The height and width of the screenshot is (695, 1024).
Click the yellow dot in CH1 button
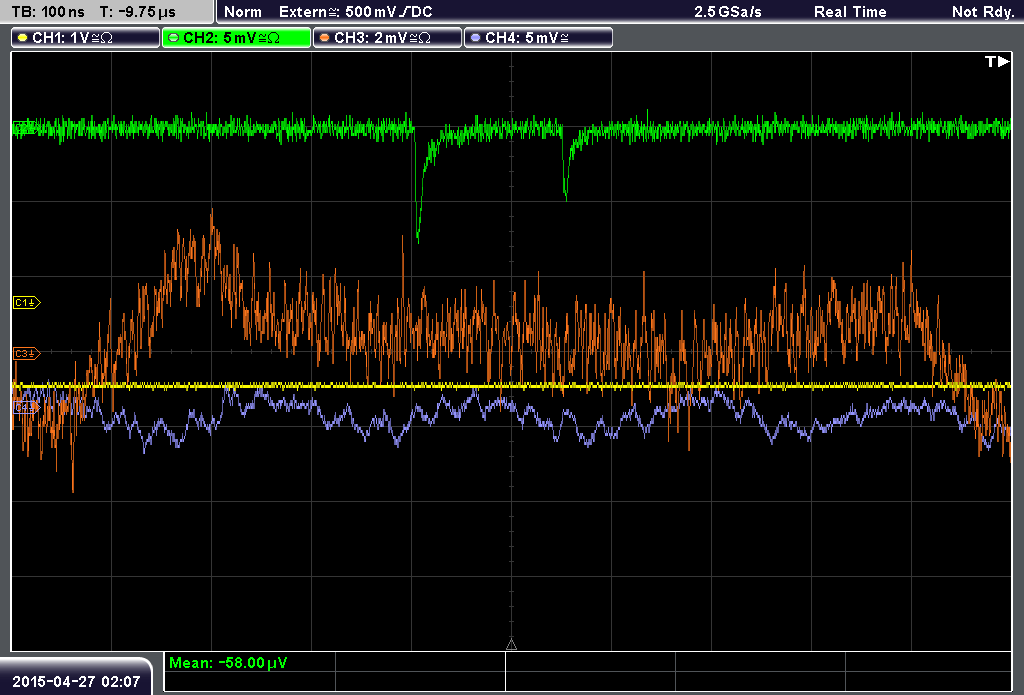[x=23, y=38]
